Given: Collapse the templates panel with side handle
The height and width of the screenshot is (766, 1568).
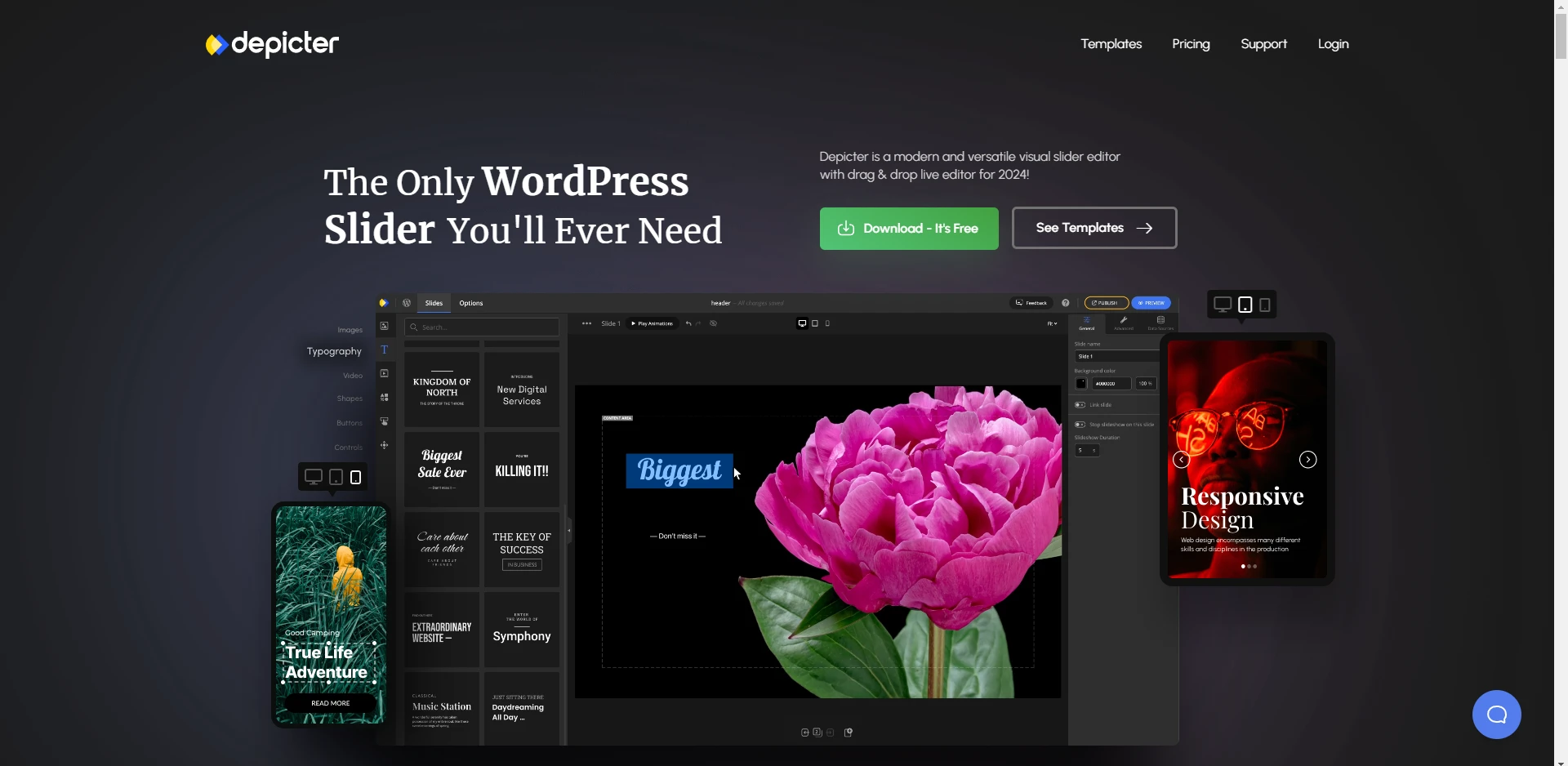Looking at the screenshot, I should point(568,531).
